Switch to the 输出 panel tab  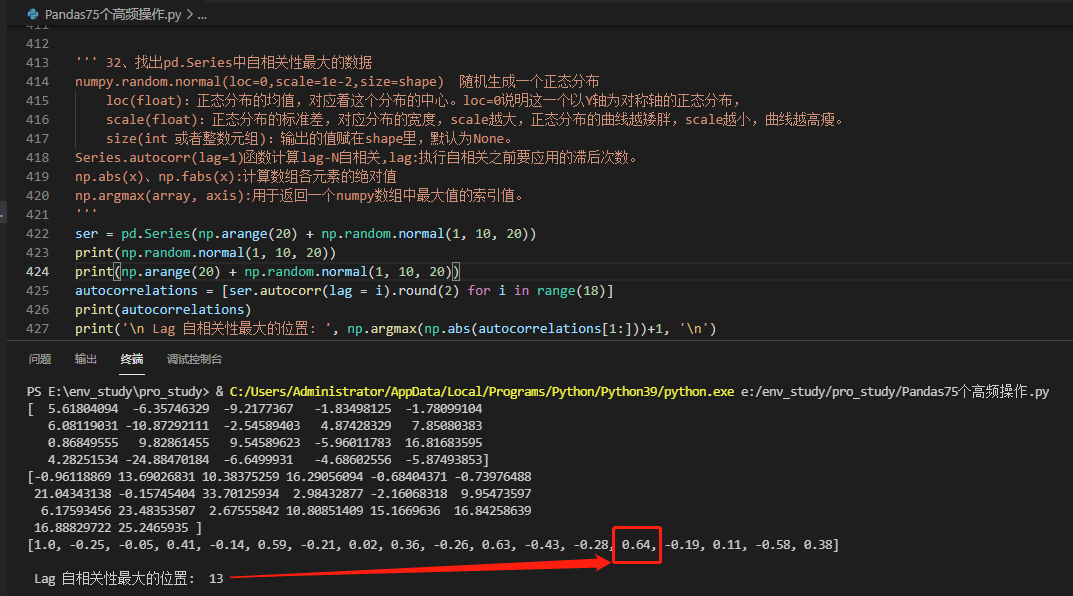pyautogui.click(x=86, y=359)
